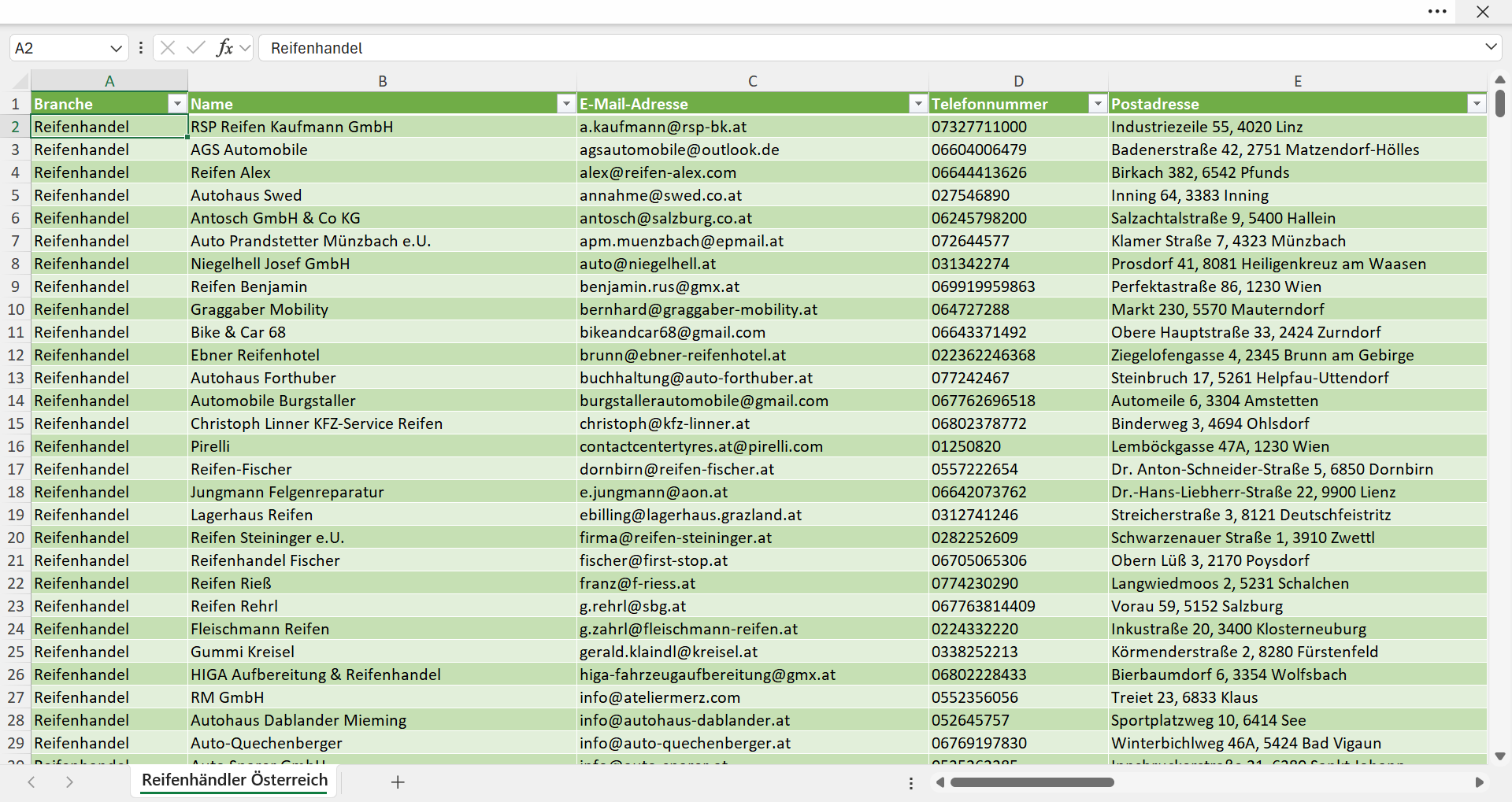Click the horizontal scroll right arrow
This screenshot has height=802, width=1512.
[x=1479, y=782]
